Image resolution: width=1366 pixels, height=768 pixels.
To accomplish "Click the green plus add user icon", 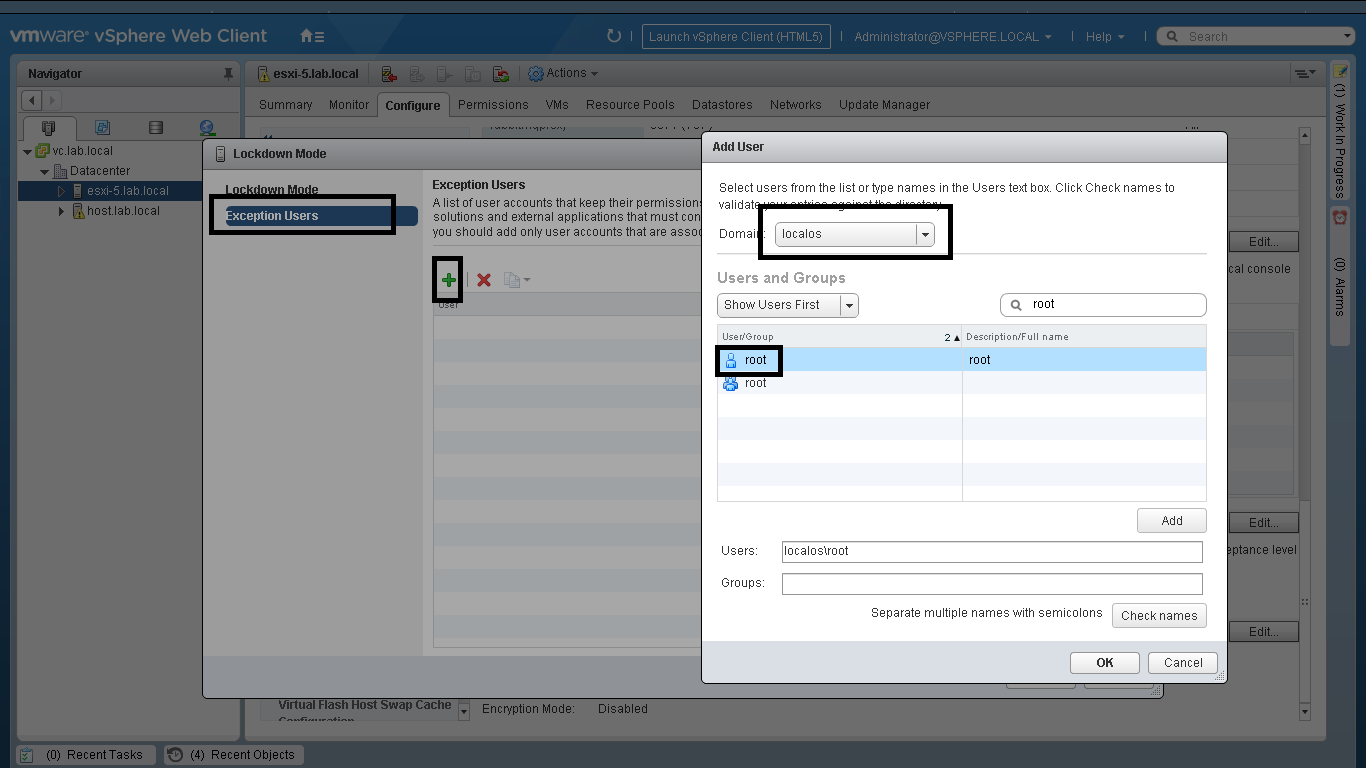I will pyautogui.click(x=449, y=280).
